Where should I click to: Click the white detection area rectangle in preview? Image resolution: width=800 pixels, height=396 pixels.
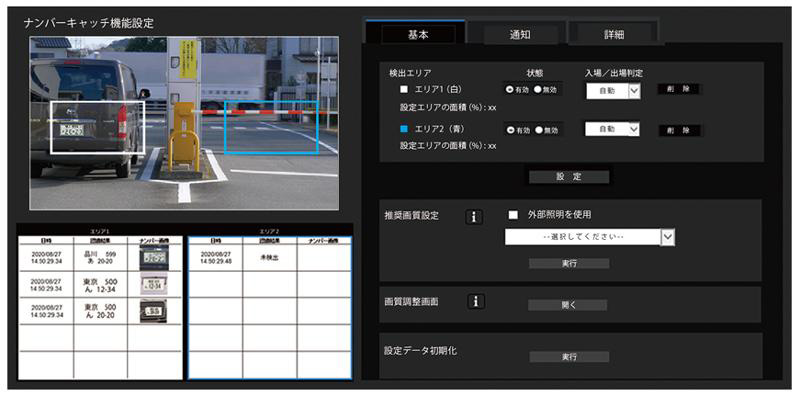pyautogui.click(x=97, y=127)
